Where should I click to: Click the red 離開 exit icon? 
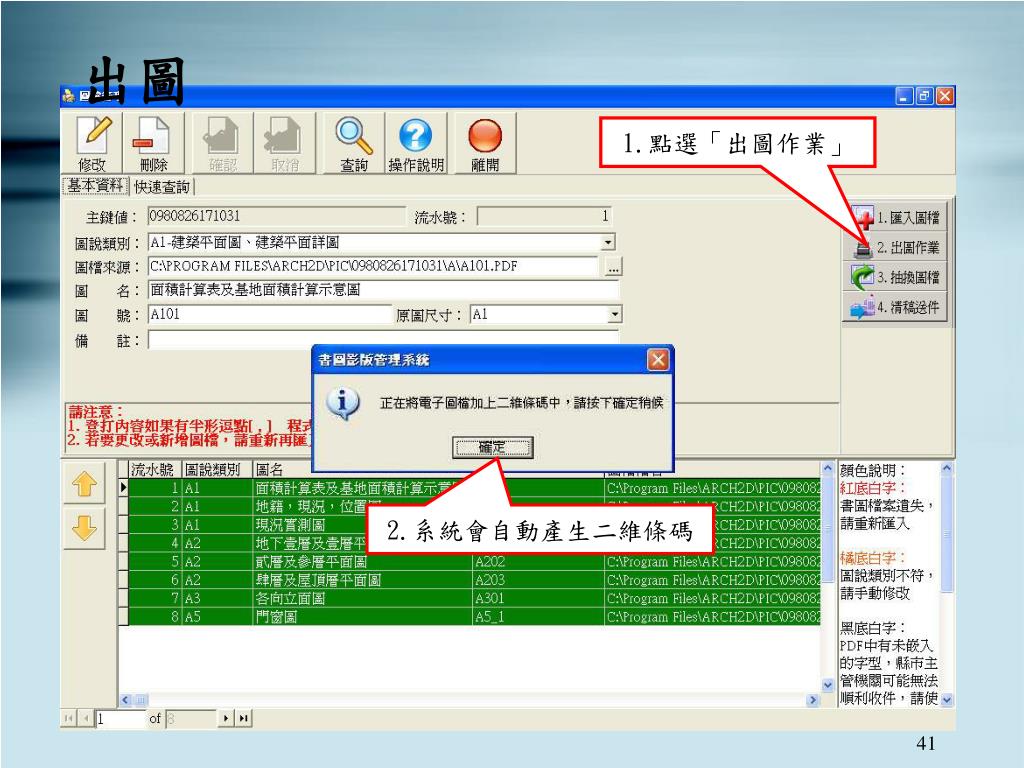(x=485, y=143)
